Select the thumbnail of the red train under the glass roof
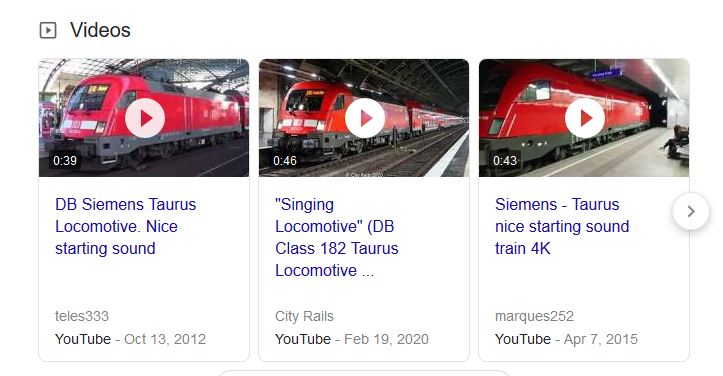Image resolution: width=723 pixels, height=376 pixels. (x=144, y=118)
